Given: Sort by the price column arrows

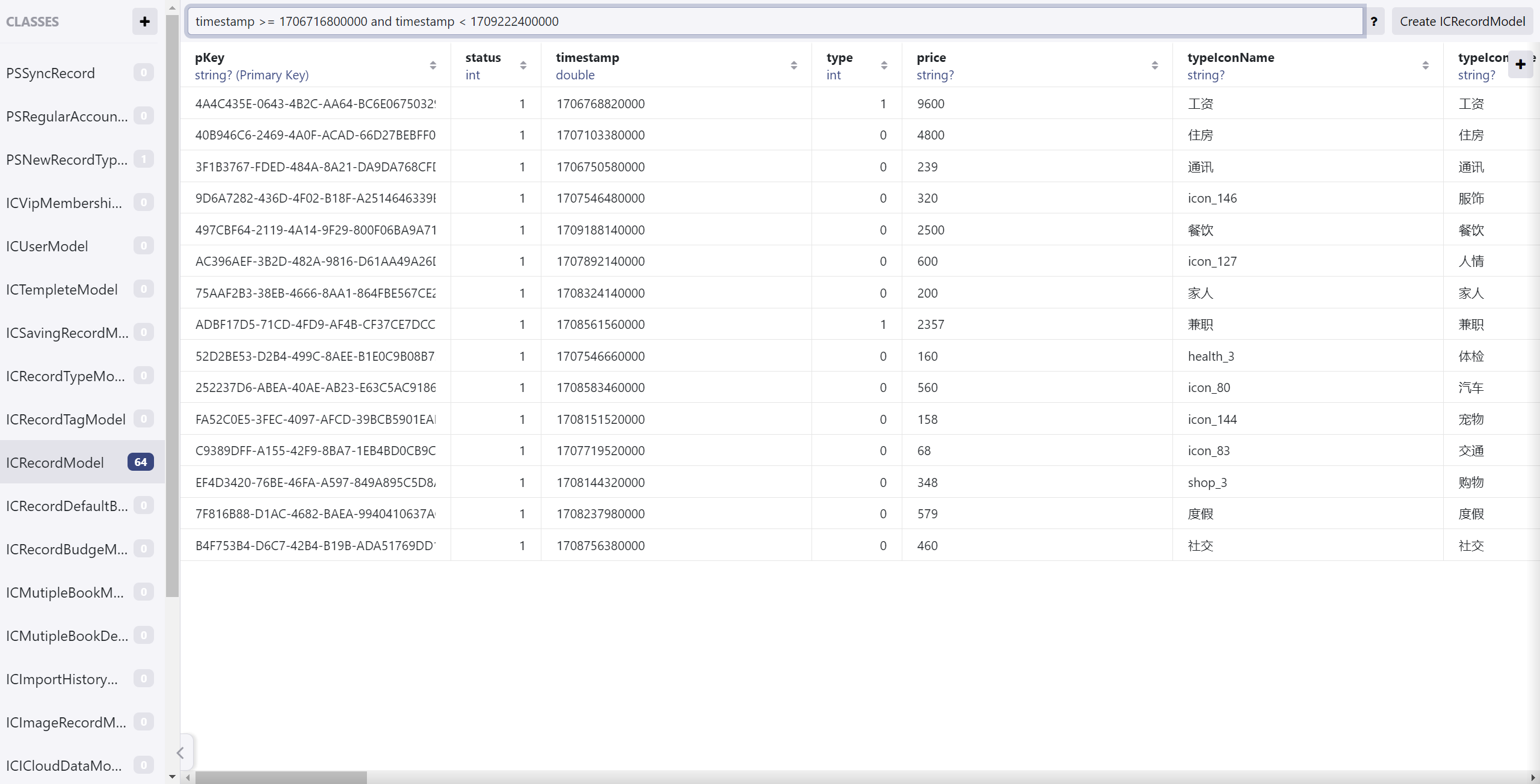Looking at the screenshot, I should pos(1155,66).
